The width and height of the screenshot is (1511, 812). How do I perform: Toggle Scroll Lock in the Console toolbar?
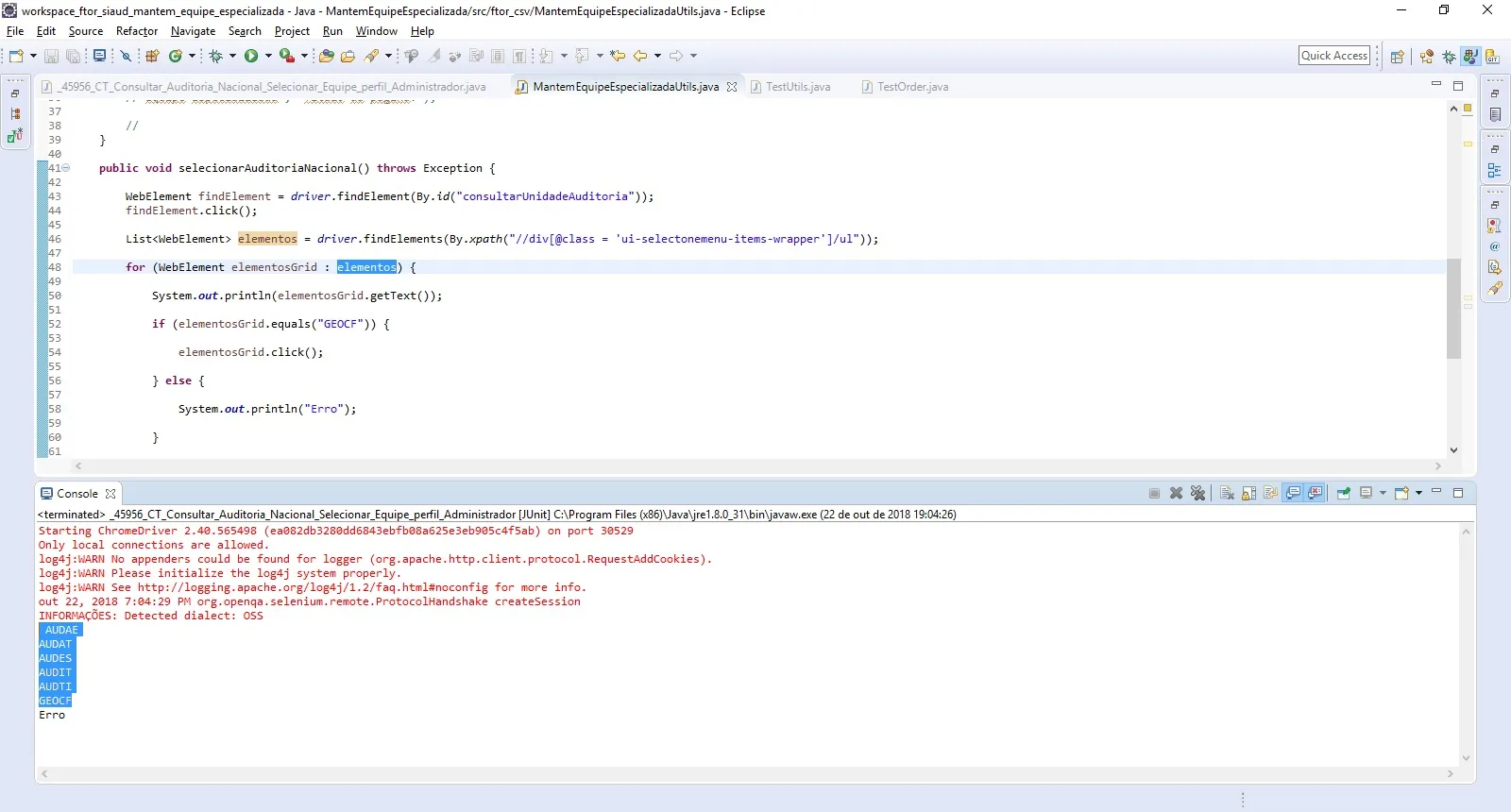(x=1248, y=493)
